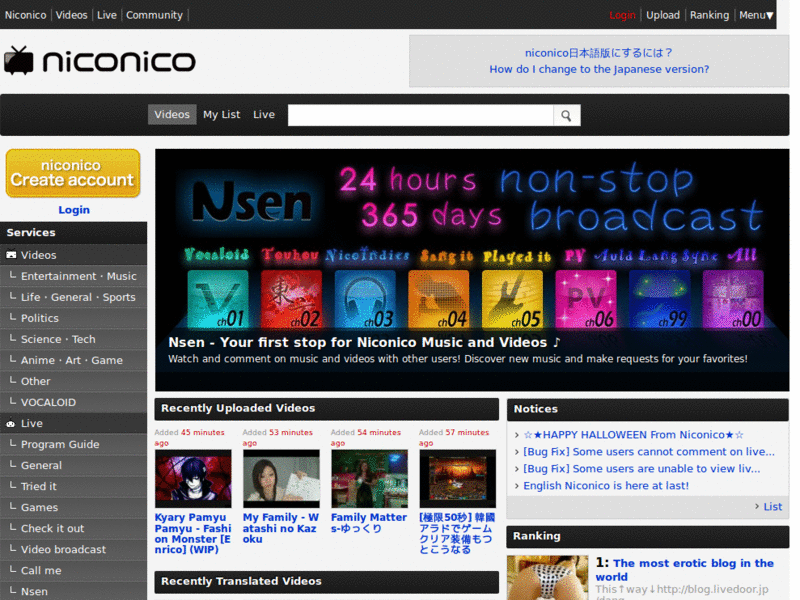Open Community in top navigation
Image resolution: width=800 pixels, height=600 pixels.
point(155,15)
